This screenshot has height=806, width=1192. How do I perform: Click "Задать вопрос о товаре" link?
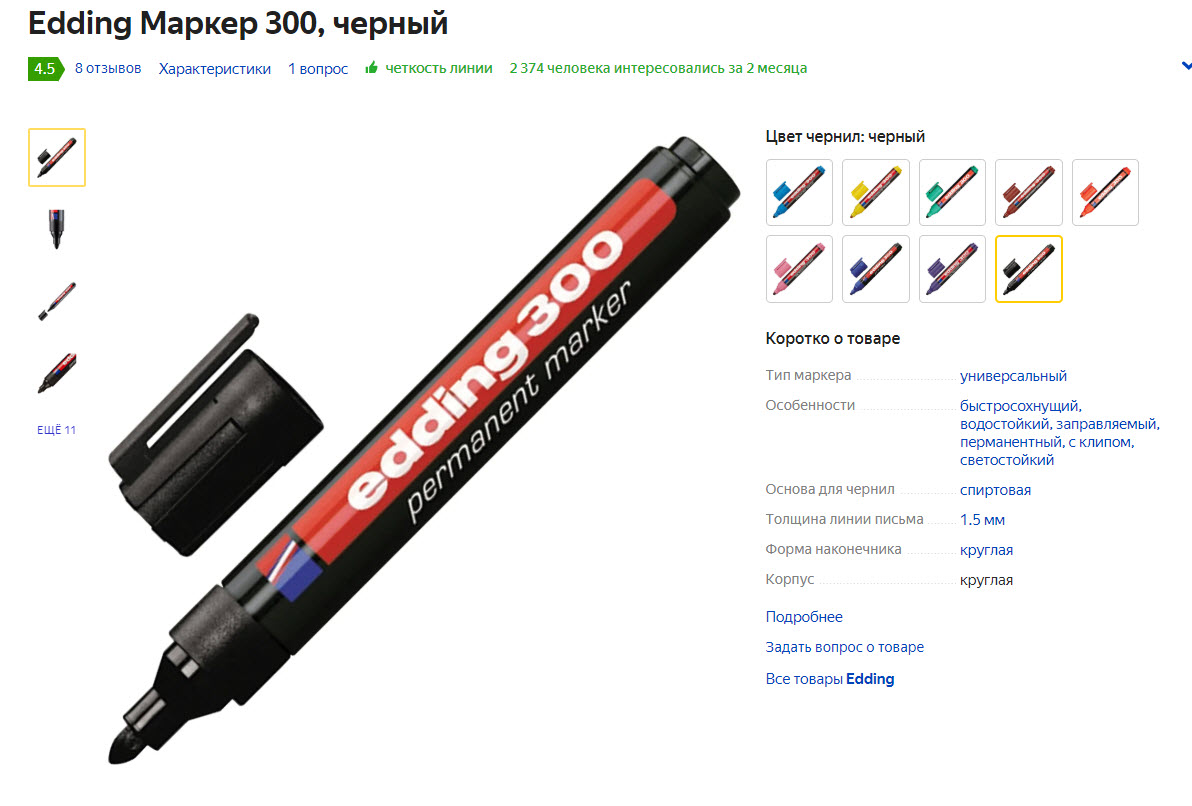tap(845, 647)
